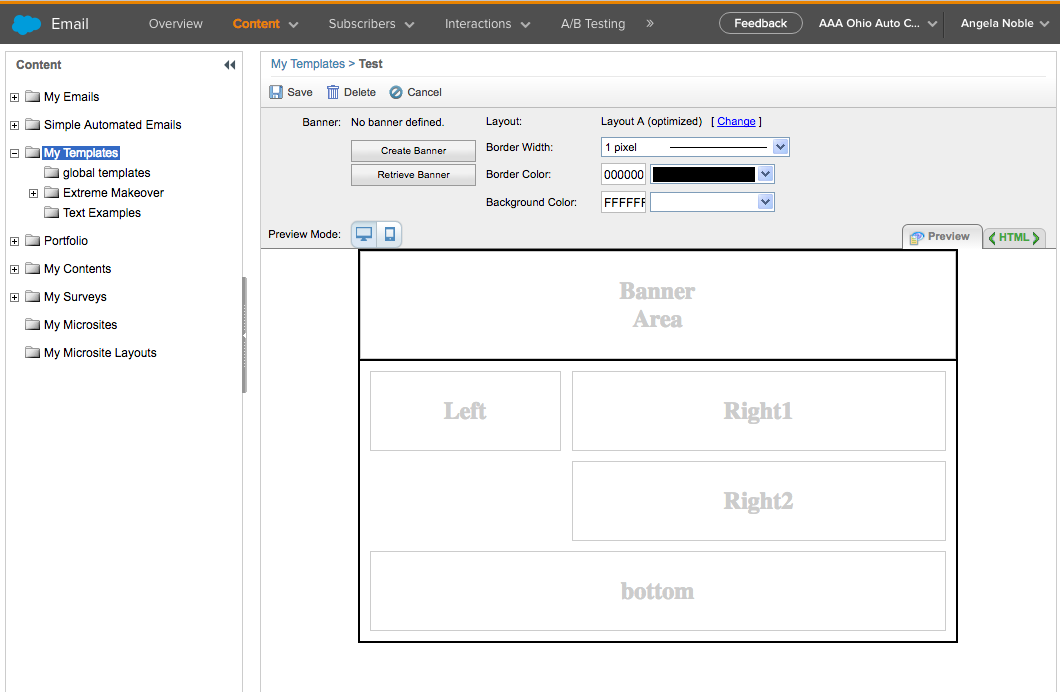
Task: Select the bottom content area
Action: (657, 591)
